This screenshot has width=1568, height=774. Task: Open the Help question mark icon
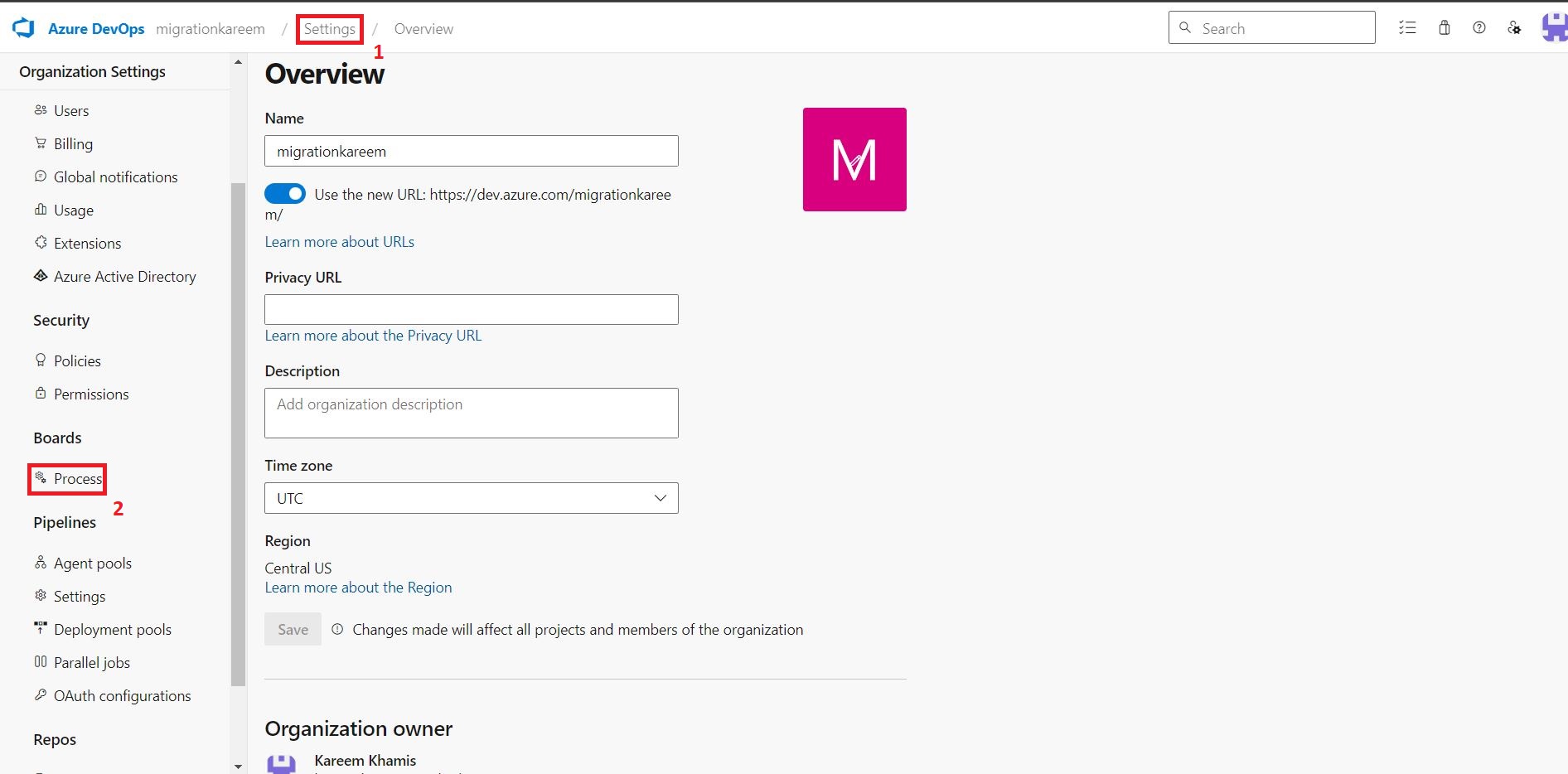(x=1480, y=27)
